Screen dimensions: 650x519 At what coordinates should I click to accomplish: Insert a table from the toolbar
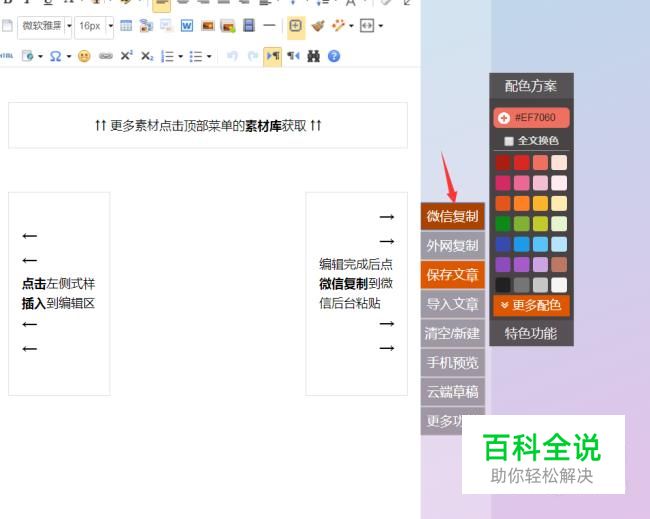point(126,26)
